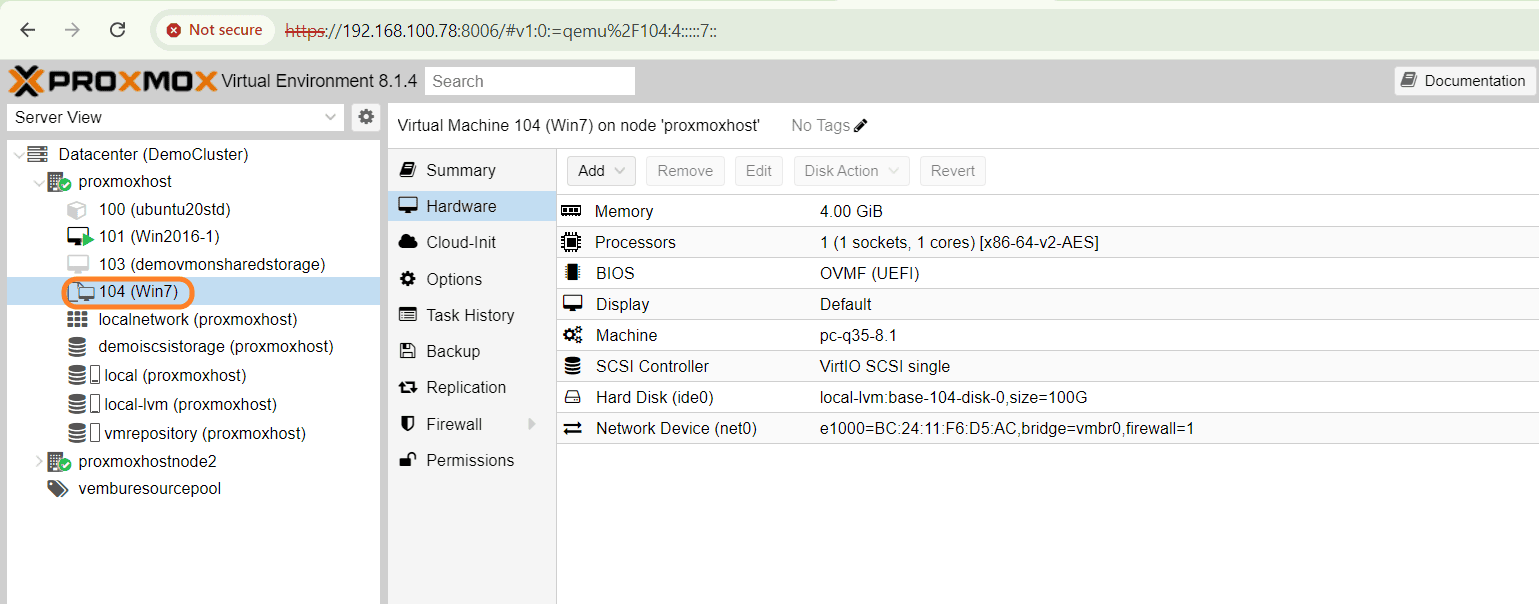Open the Permissions tab
This screenshot has height=604, width=1539.
(472, 460)
